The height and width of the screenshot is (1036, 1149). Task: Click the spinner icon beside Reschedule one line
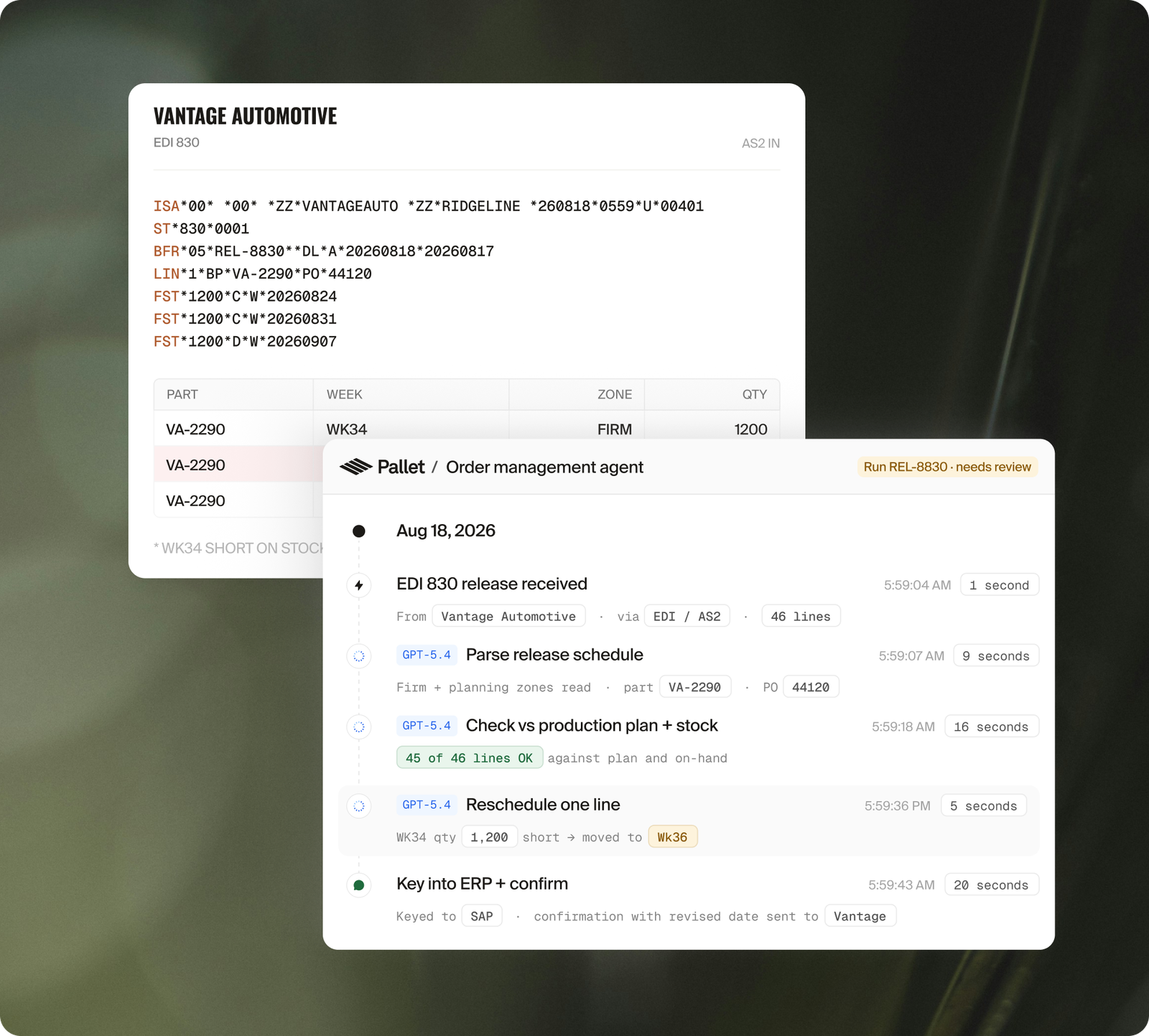coord(359,806)
